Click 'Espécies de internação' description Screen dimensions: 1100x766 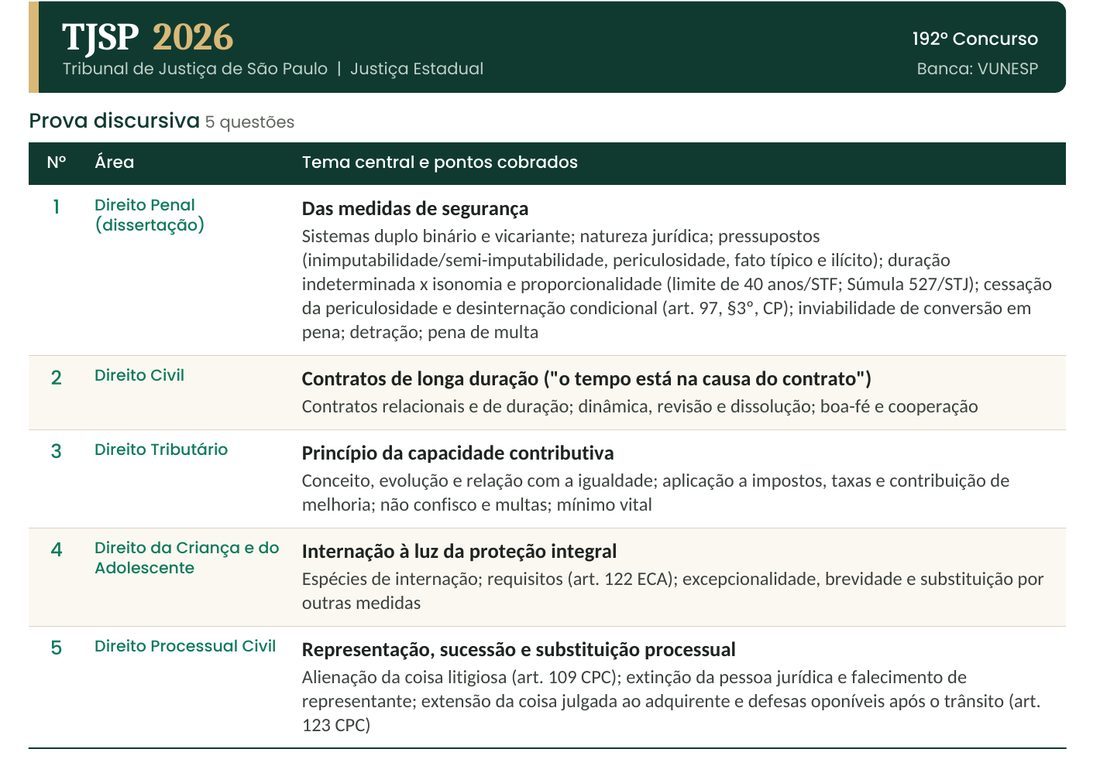pos(673,591)
